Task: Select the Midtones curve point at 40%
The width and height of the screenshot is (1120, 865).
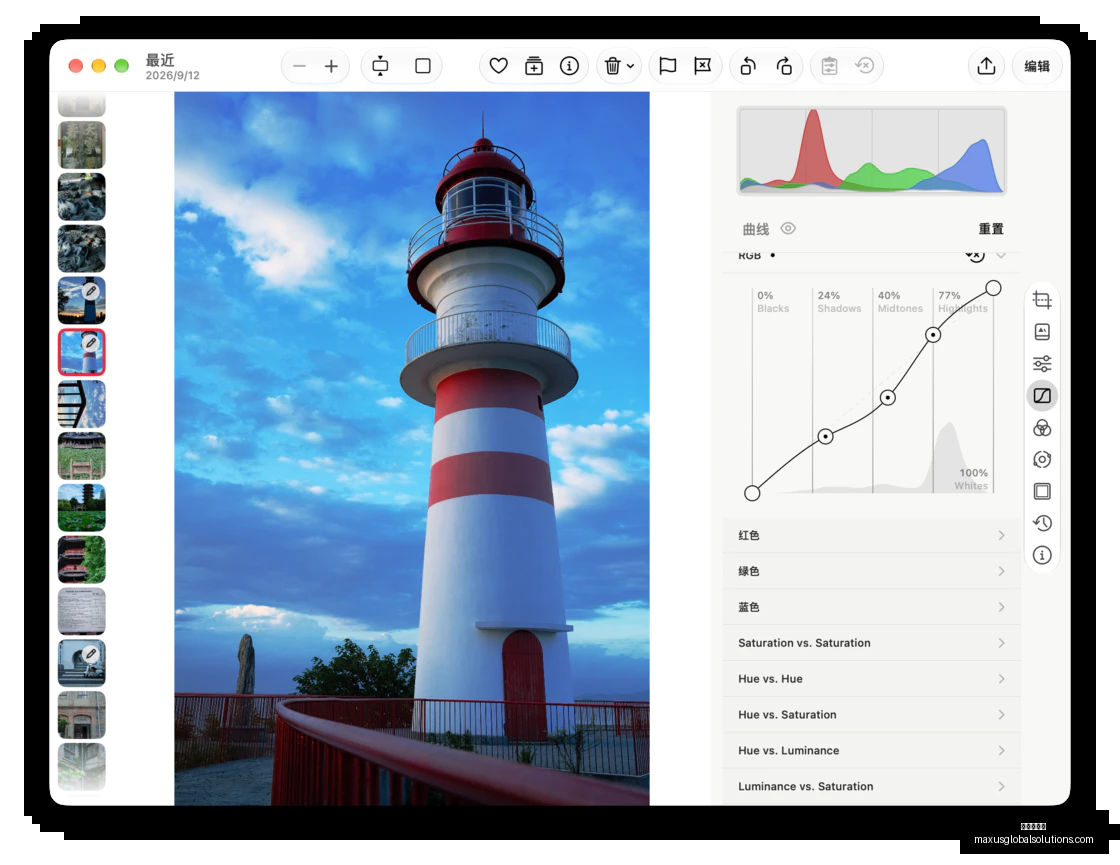Action: point(887,397)
